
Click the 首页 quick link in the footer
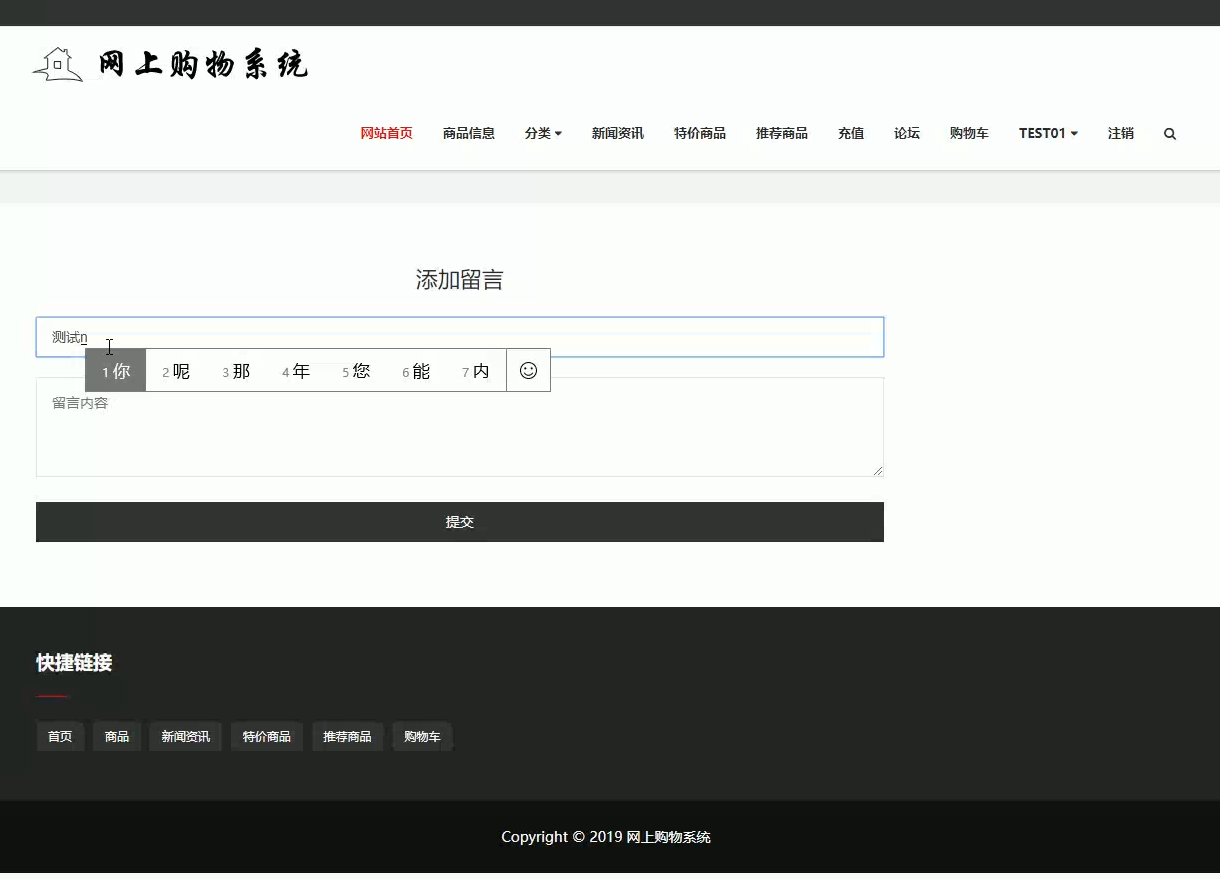[59, 736]
